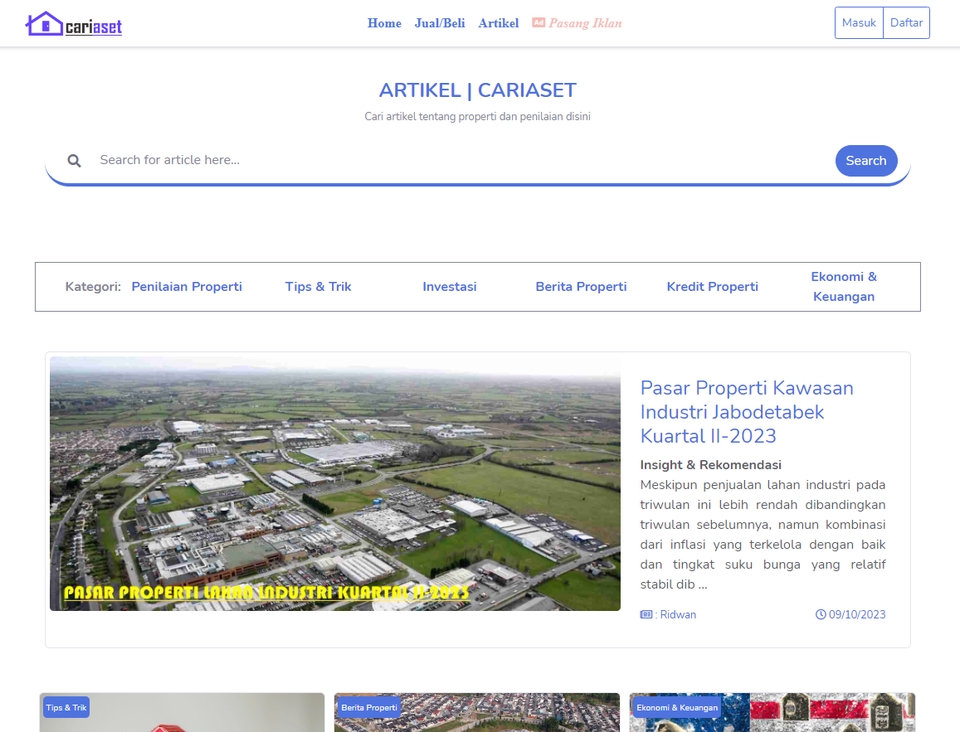Image resolution: width=960 pixels, height=732 pixels.
Task: Click the ad icon beside Pasang Iklan
Action: [539, 22]
